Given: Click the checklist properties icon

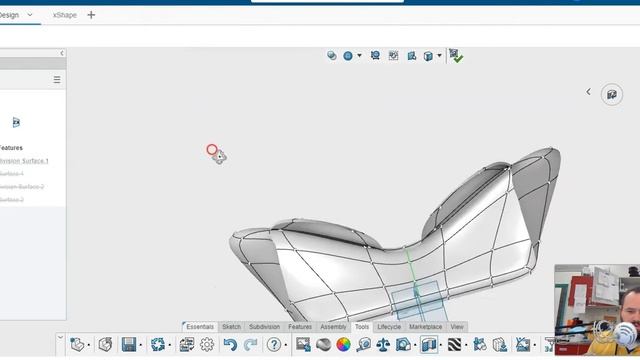Looking at the screenshot, I should pyautogui.click(x=187, y=344).
